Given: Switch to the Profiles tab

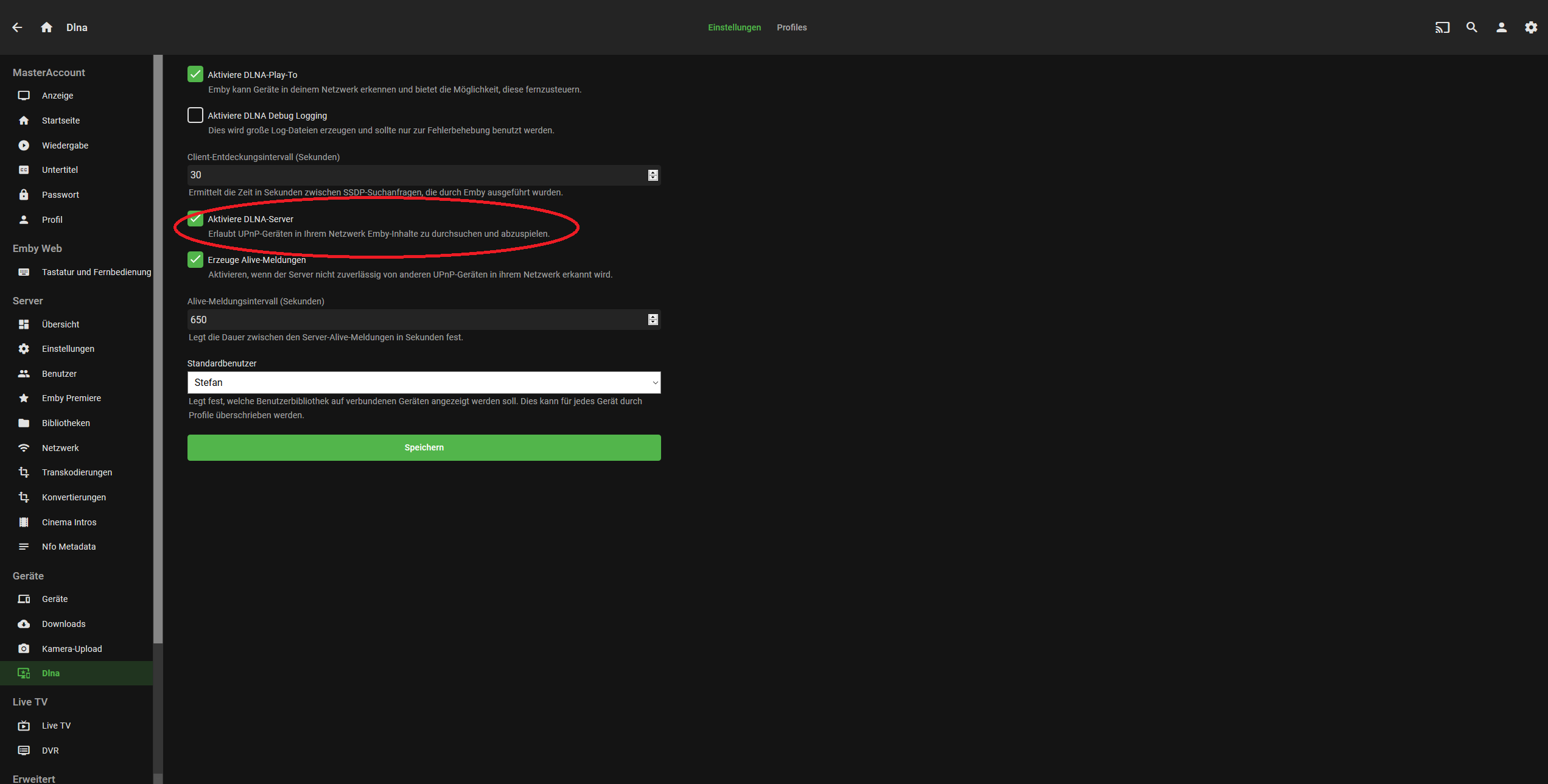Looking at the screenshot, I should (791, 27).
